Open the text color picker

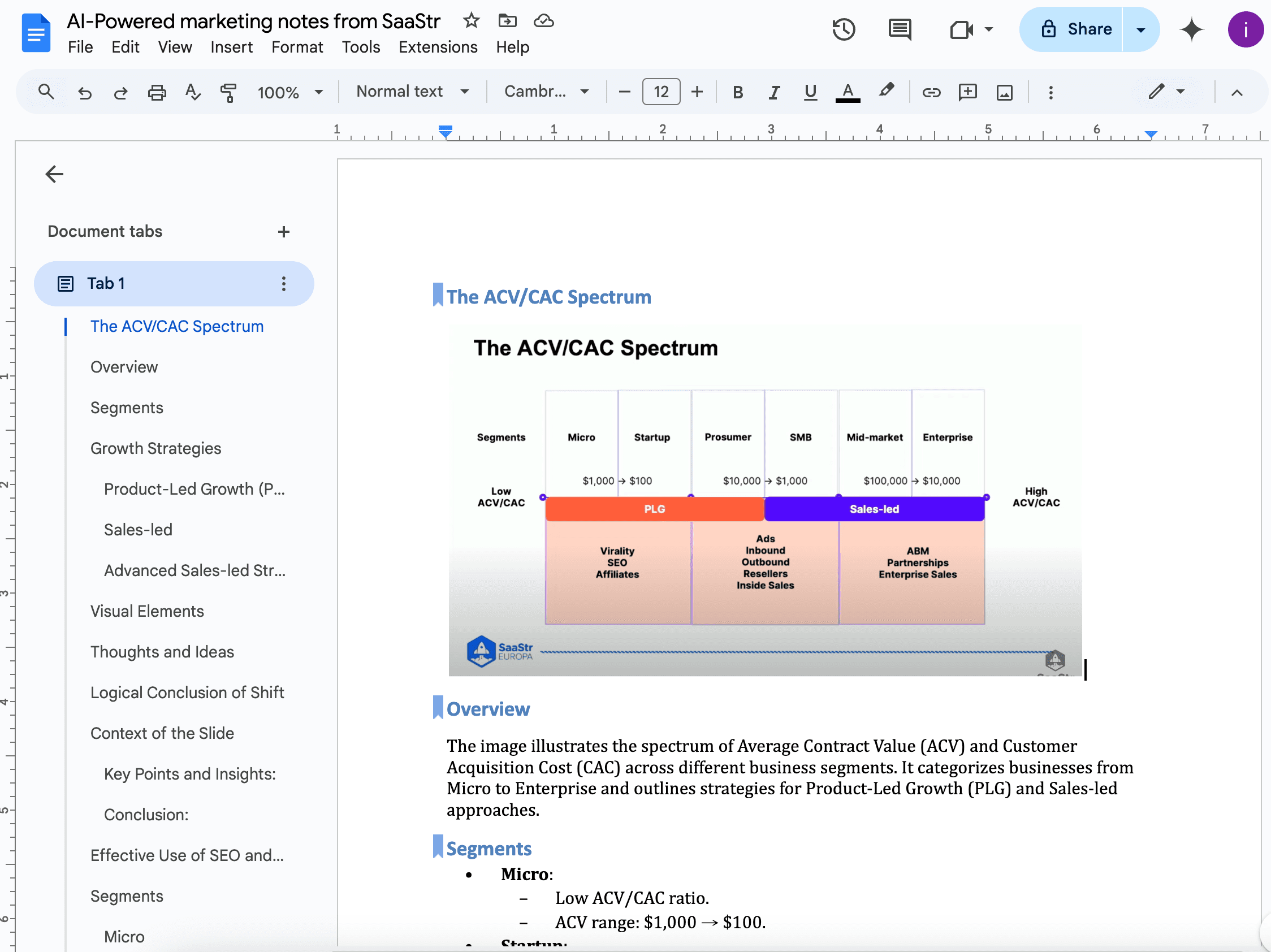click(848, 92)
